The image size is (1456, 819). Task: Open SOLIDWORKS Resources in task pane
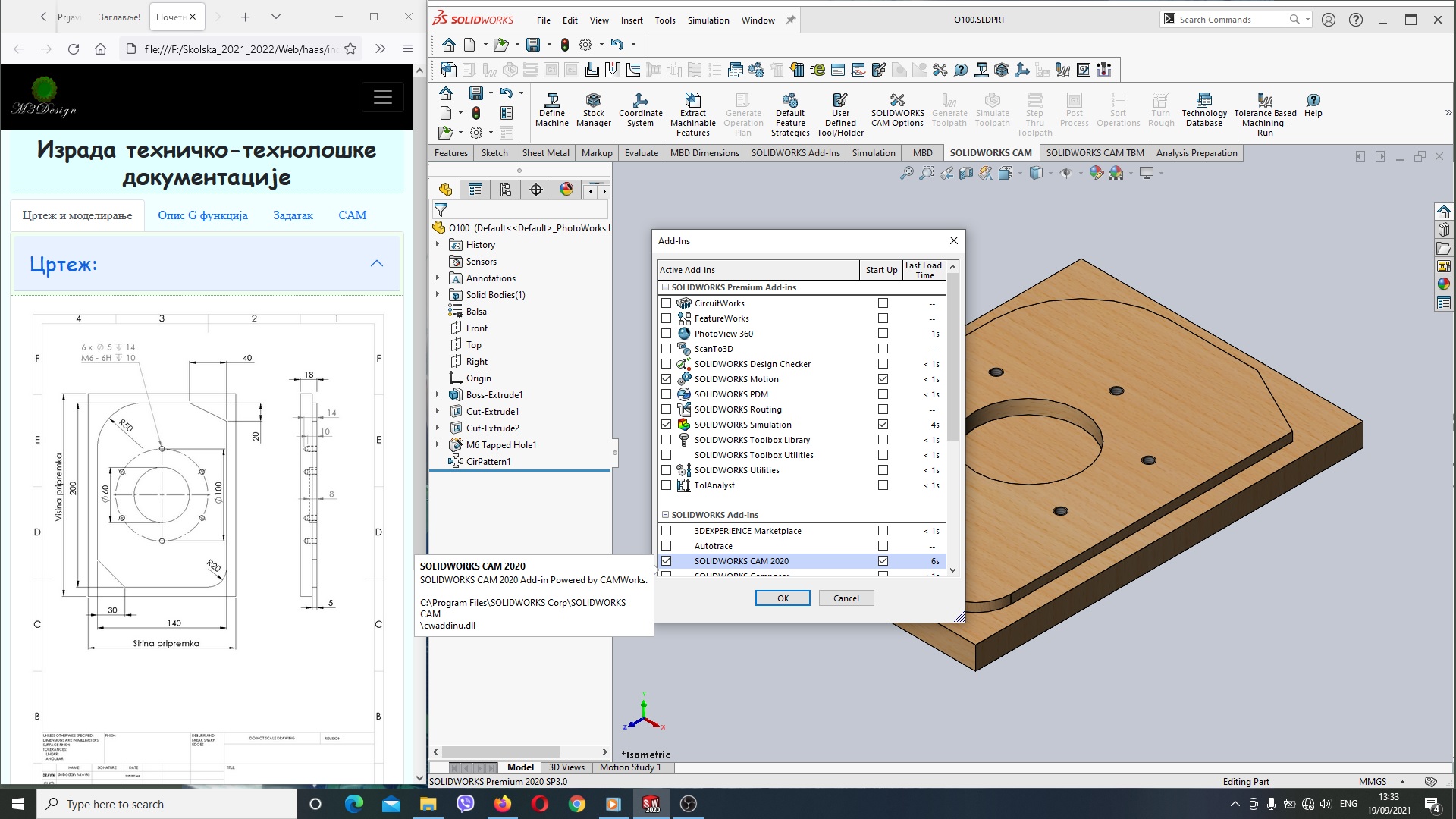1444,212
